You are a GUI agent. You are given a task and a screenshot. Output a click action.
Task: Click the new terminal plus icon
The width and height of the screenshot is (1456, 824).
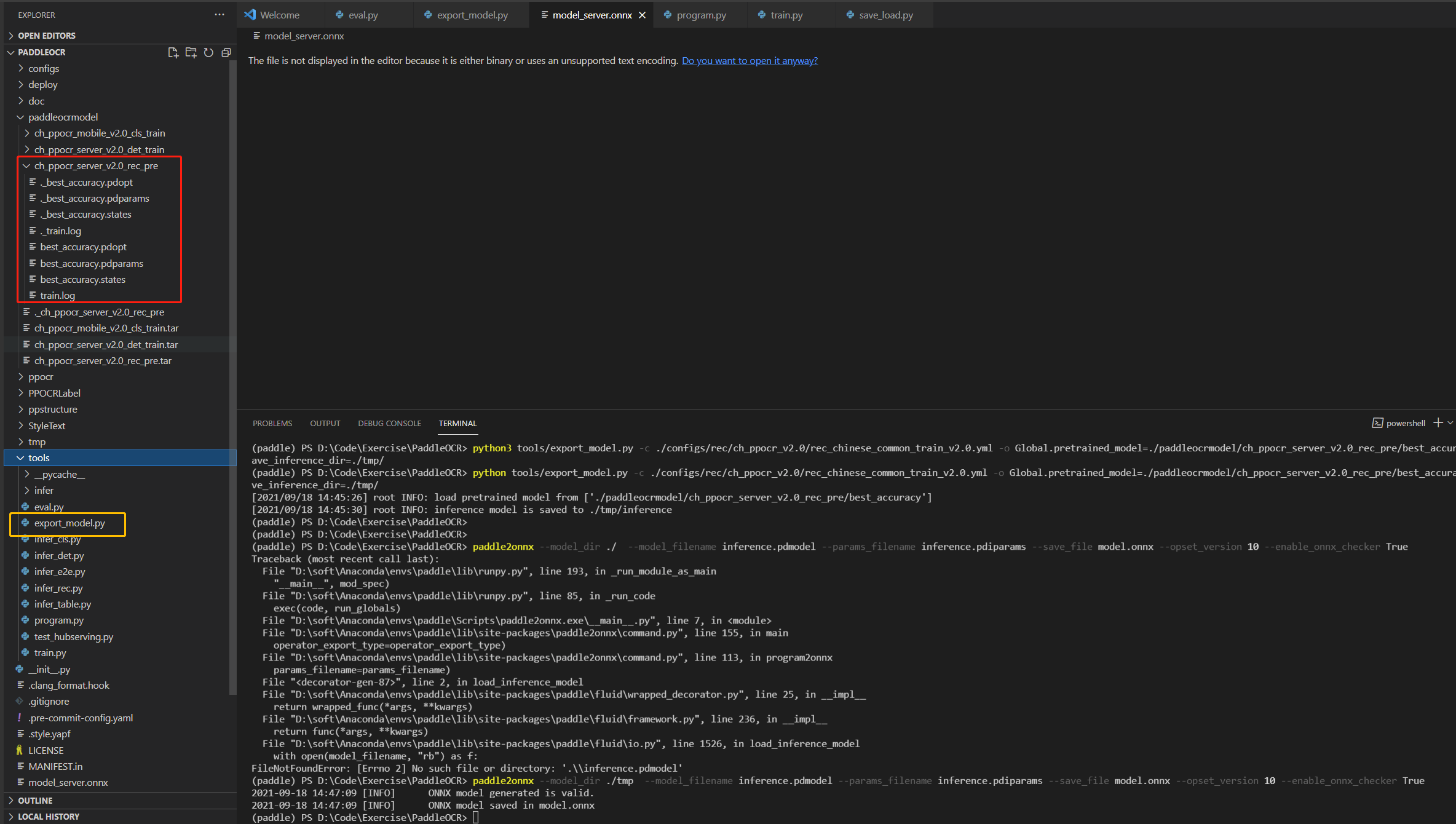point(1438,423)
